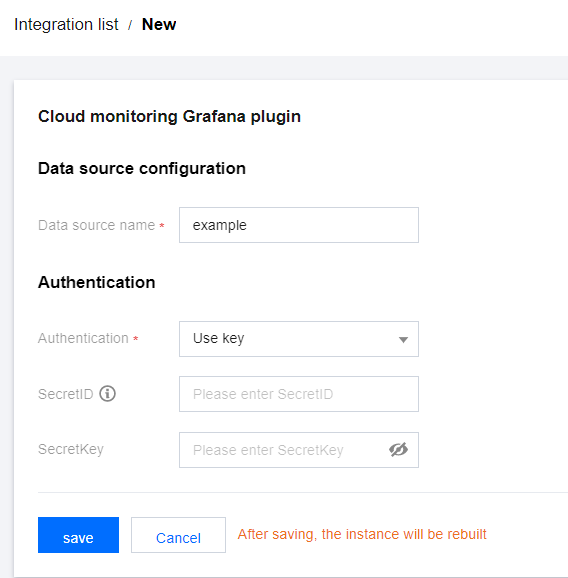Click the SecretKey label text
The height and width of the screenshot is (578, 568).
71,449
